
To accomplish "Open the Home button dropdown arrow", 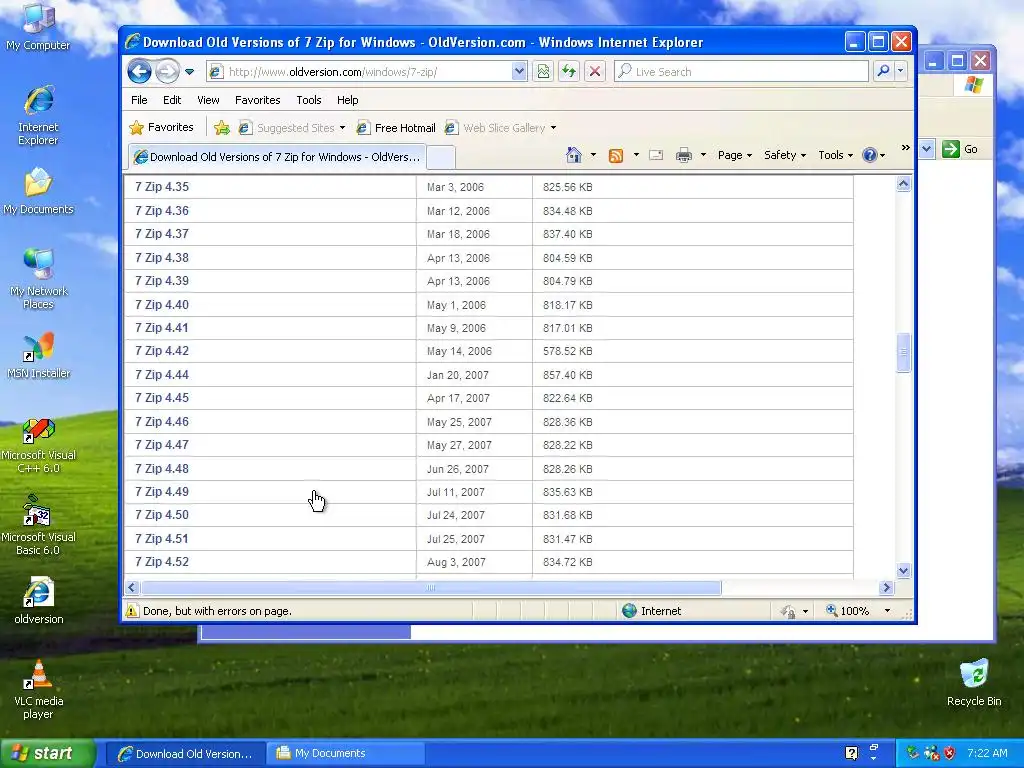I will pos(593,155).
